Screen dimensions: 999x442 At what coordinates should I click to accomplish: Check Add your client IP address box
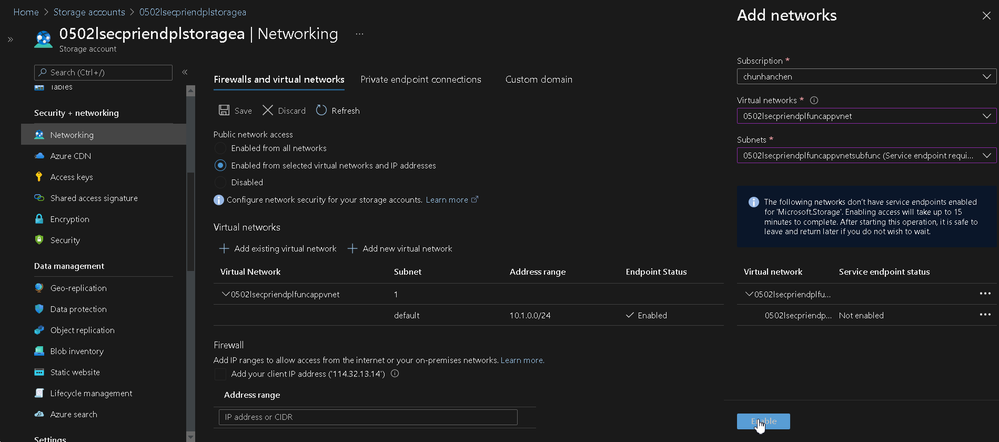click(x=220, y=374)
